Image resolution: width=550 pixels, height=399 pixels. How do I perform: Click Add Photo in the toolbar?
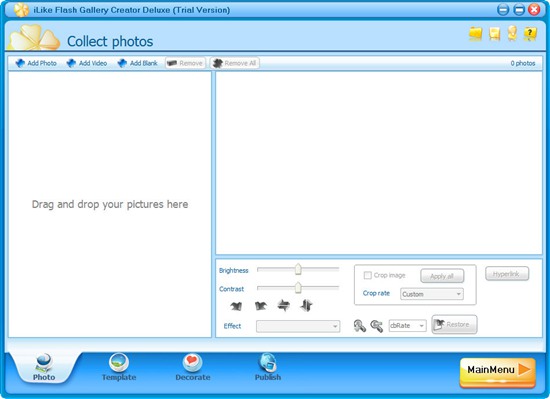point(36,63)
